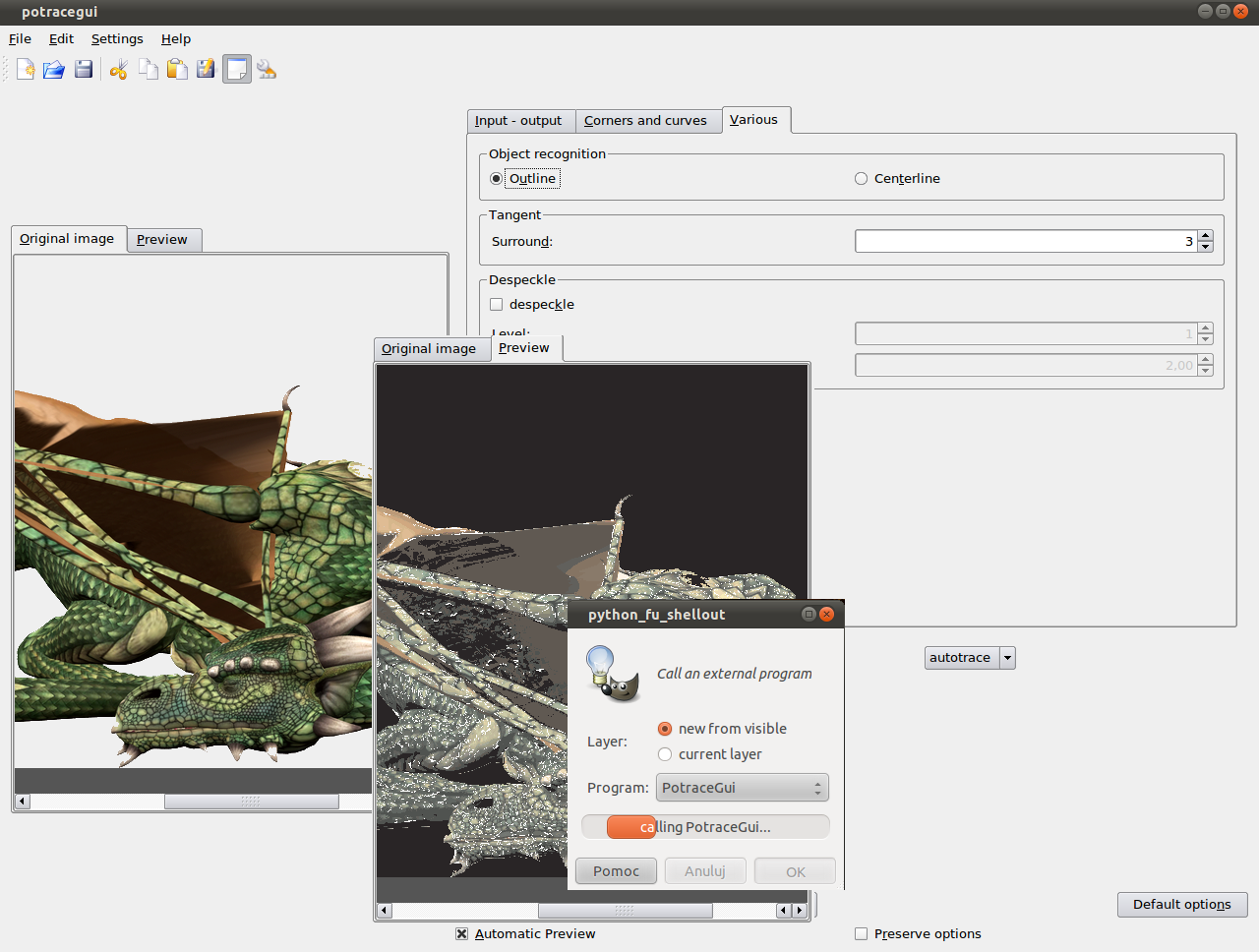Enable the despeckle checkbox
The width and height of the screenshot is (1259, 952).
pos(496,304)
